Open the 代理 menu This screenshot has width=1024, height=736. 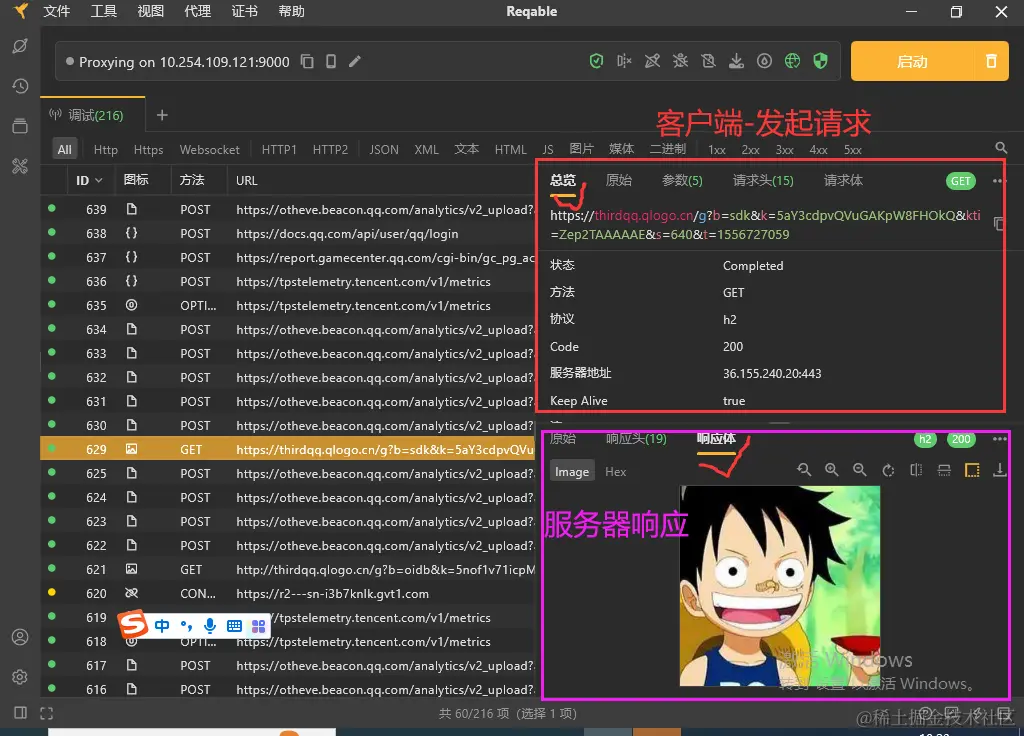click(x=198, y=11)
